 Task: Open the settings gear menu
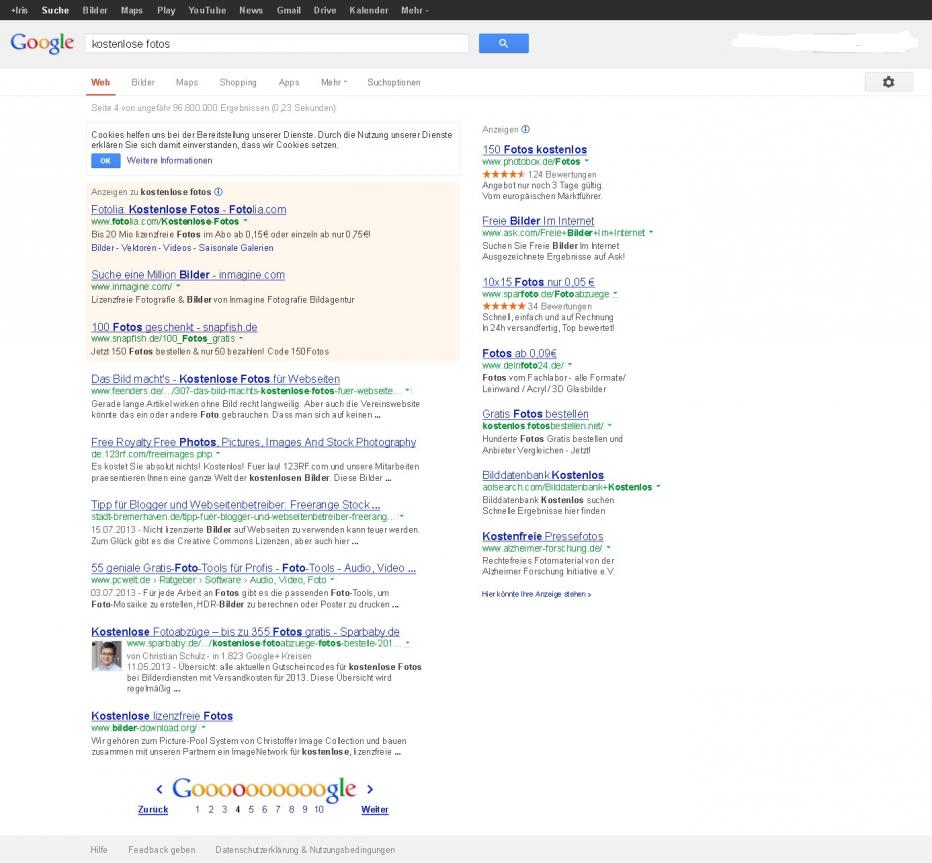[888, 82]
